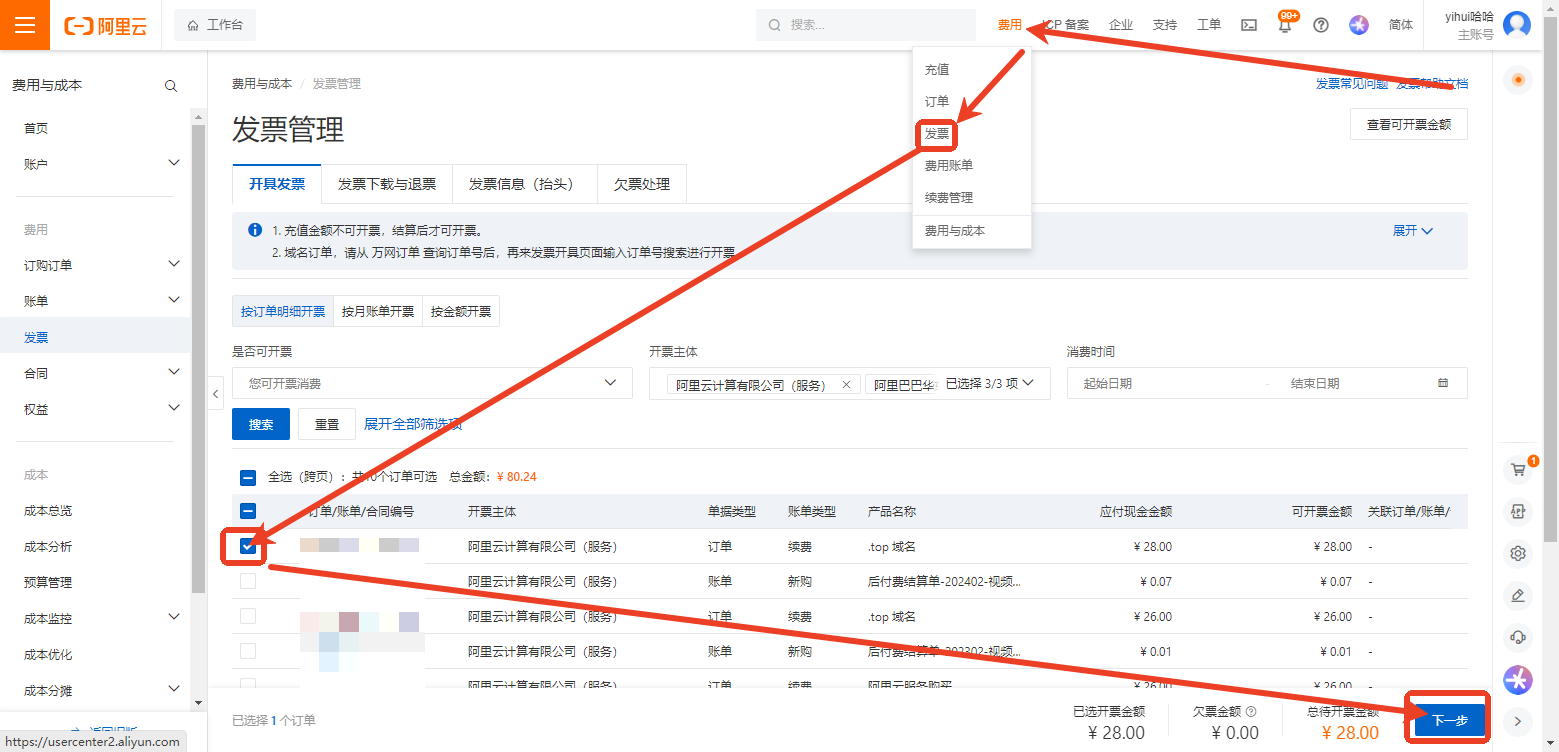
Task: Open Cloud Shell terminal icon
Action: click(1249, 25)
